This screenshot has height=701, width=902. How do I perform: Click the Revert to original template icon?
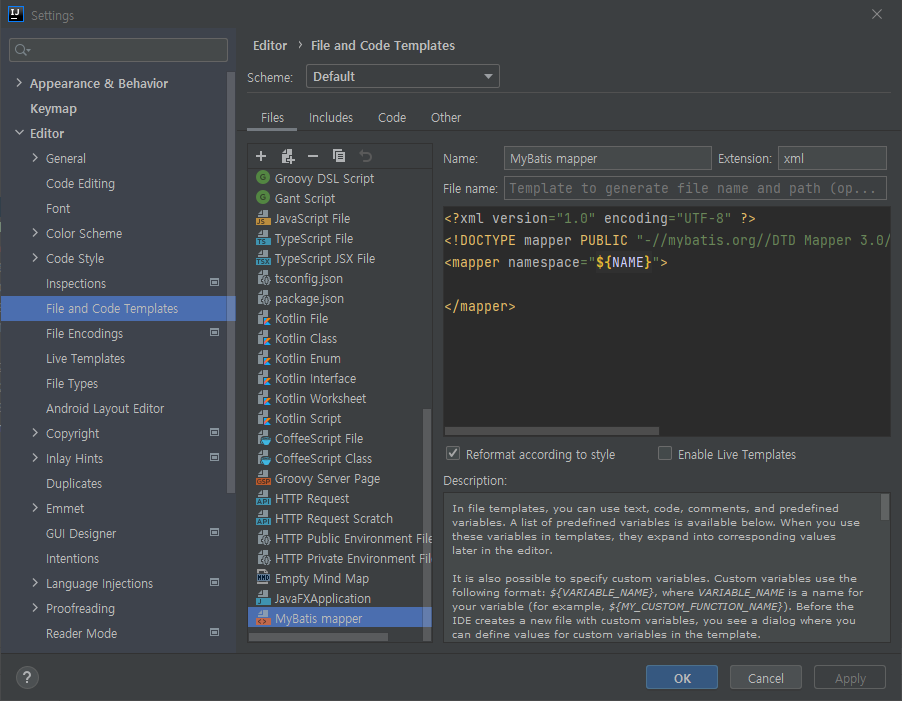click(x=365, y=156)
